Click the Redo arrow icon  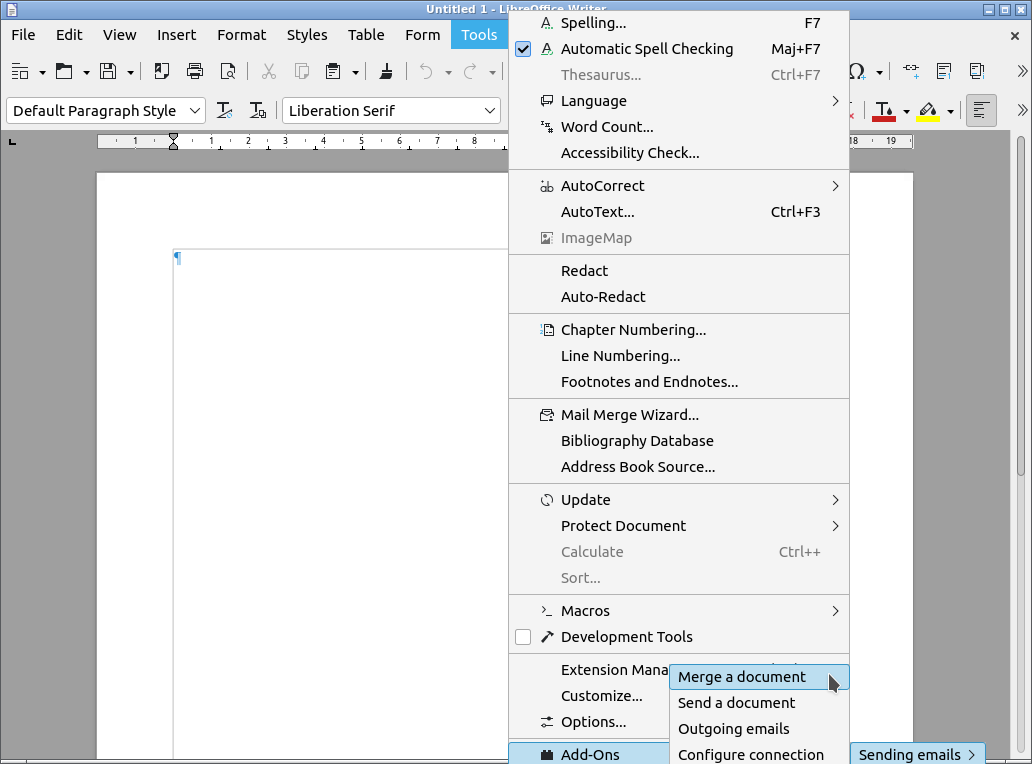[470, 71]
